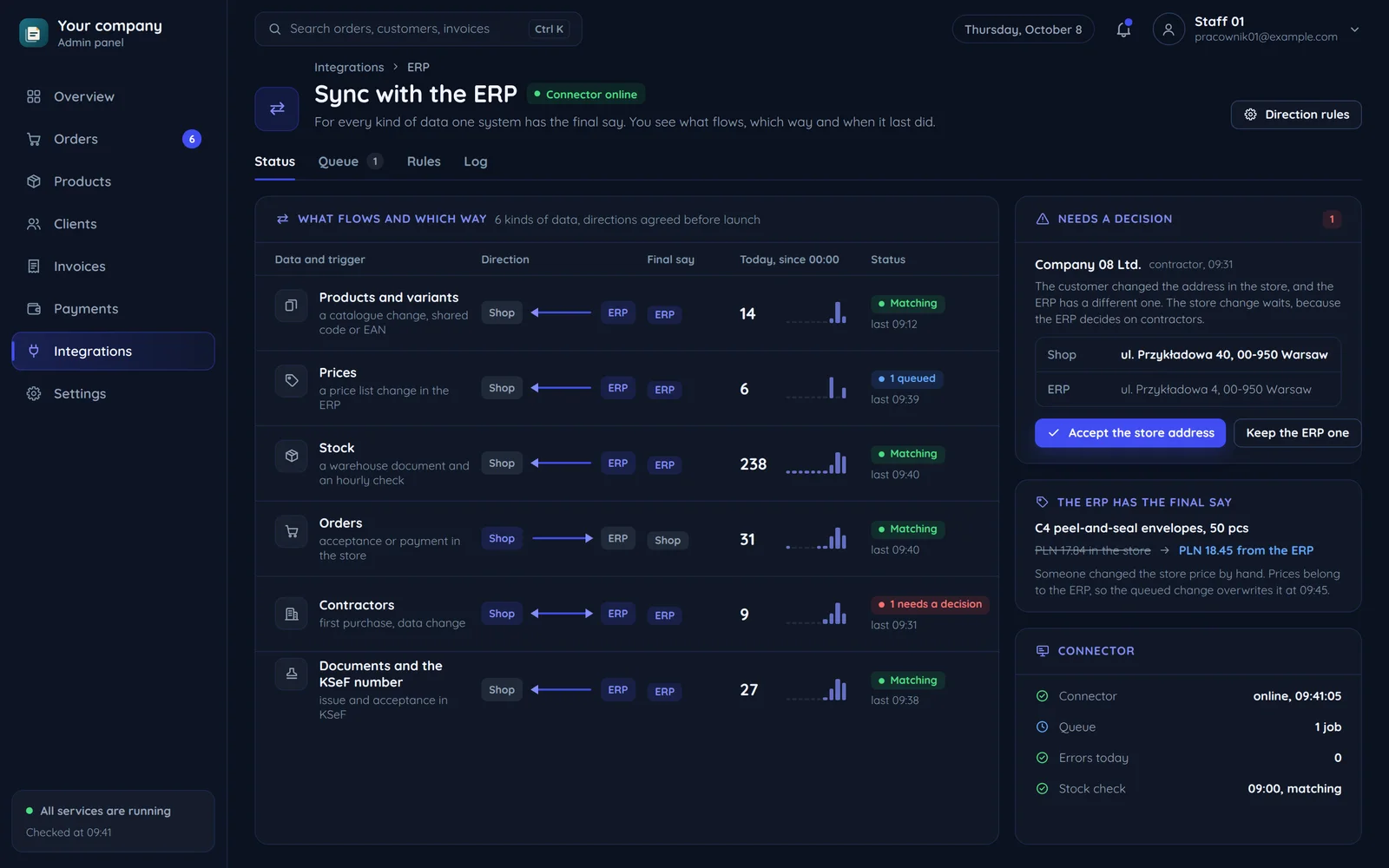This screenshot has width=1389, height=868.
Task: Open Invoices in the sidebar
Action: pyautogui.click(x=113, y=266)
